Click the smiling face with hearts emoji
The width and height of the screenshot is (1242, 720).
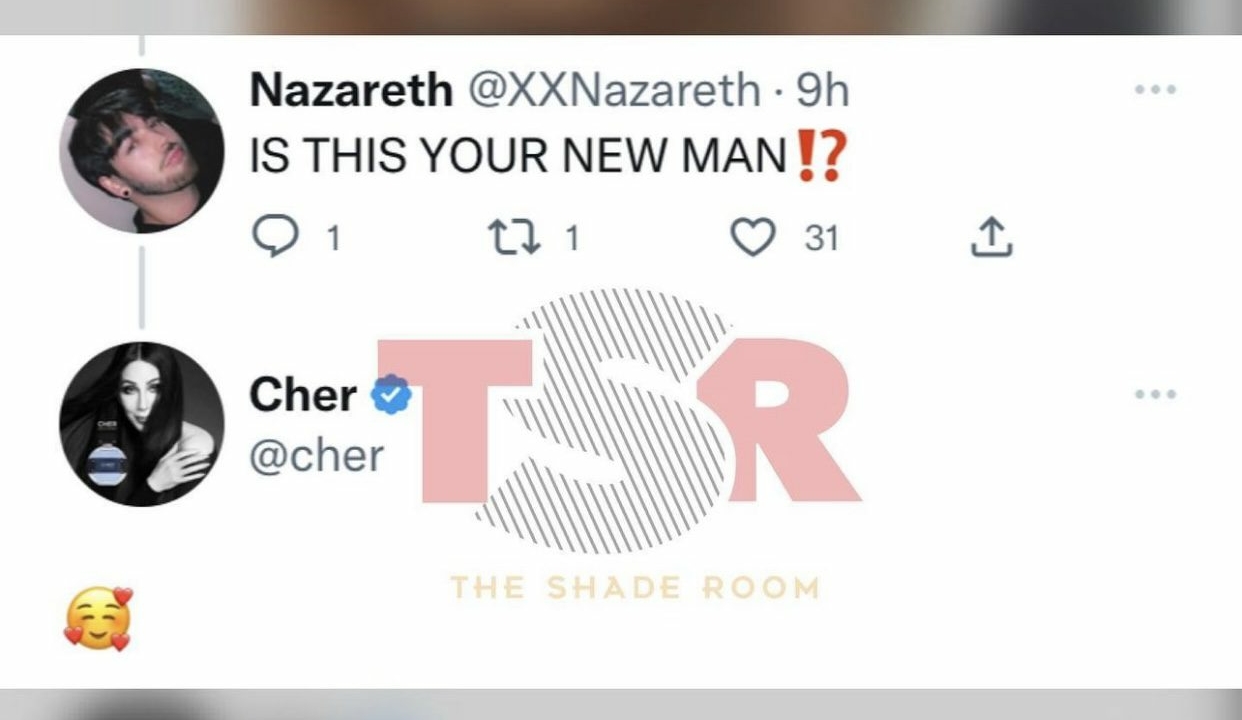98,619
